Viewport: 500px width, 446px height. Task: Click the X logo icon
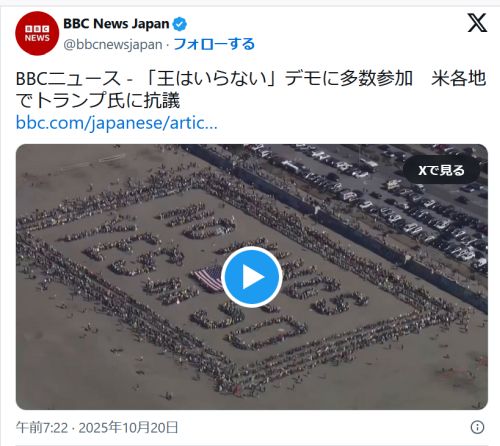477,23
